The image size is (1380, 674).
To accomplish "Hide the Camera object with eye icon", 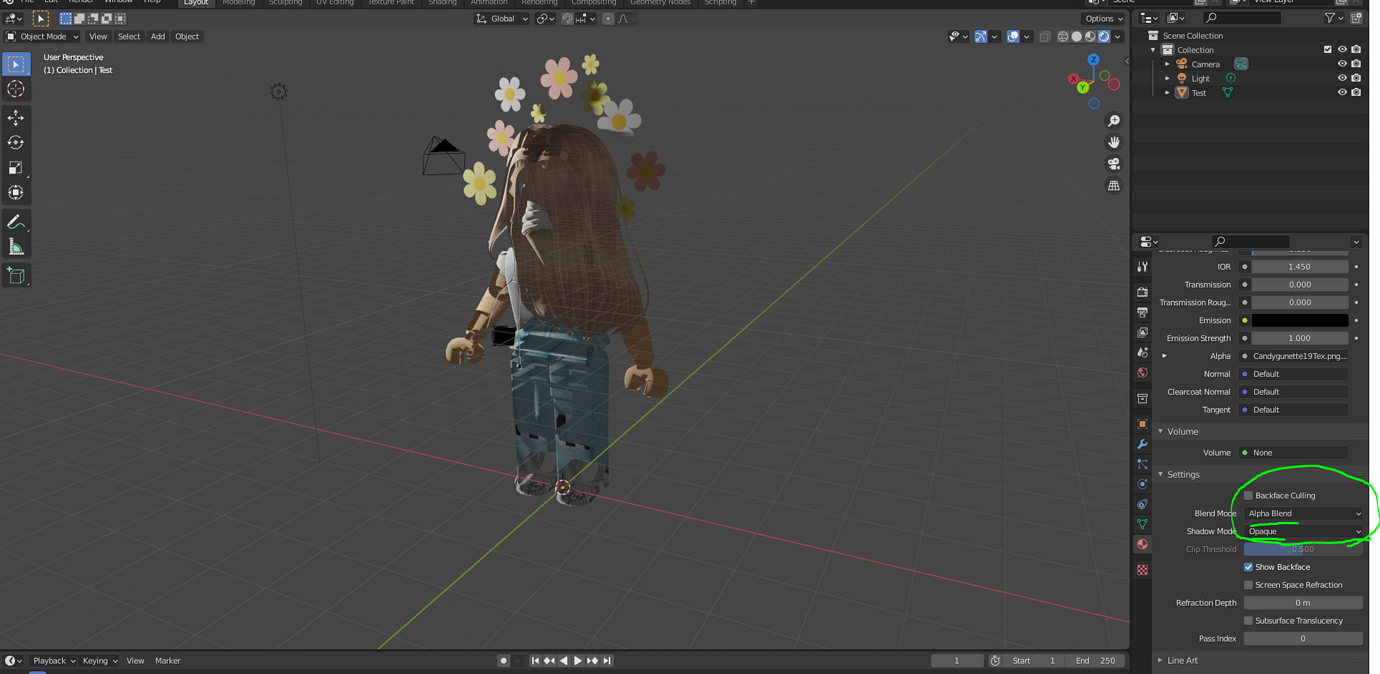I will [x=1342, y=64].
